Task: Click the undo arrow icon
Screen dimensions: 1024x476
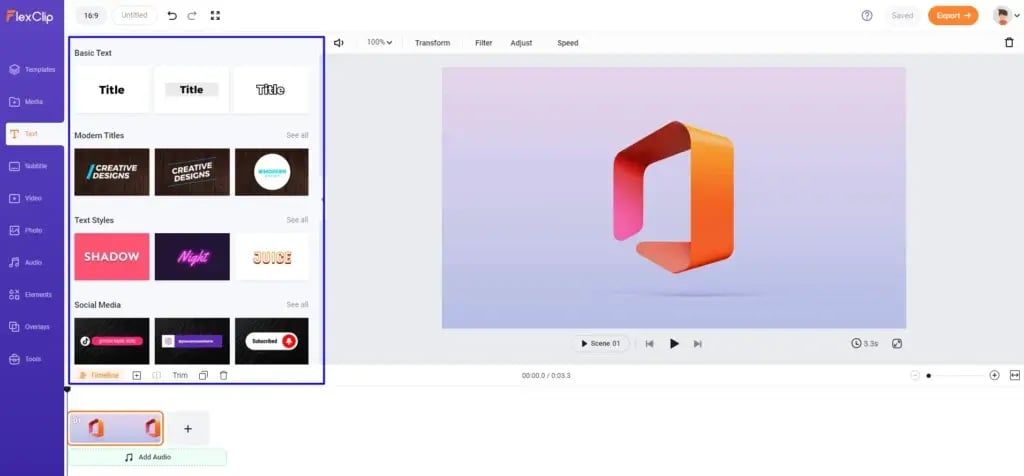Action: [172, 16]
